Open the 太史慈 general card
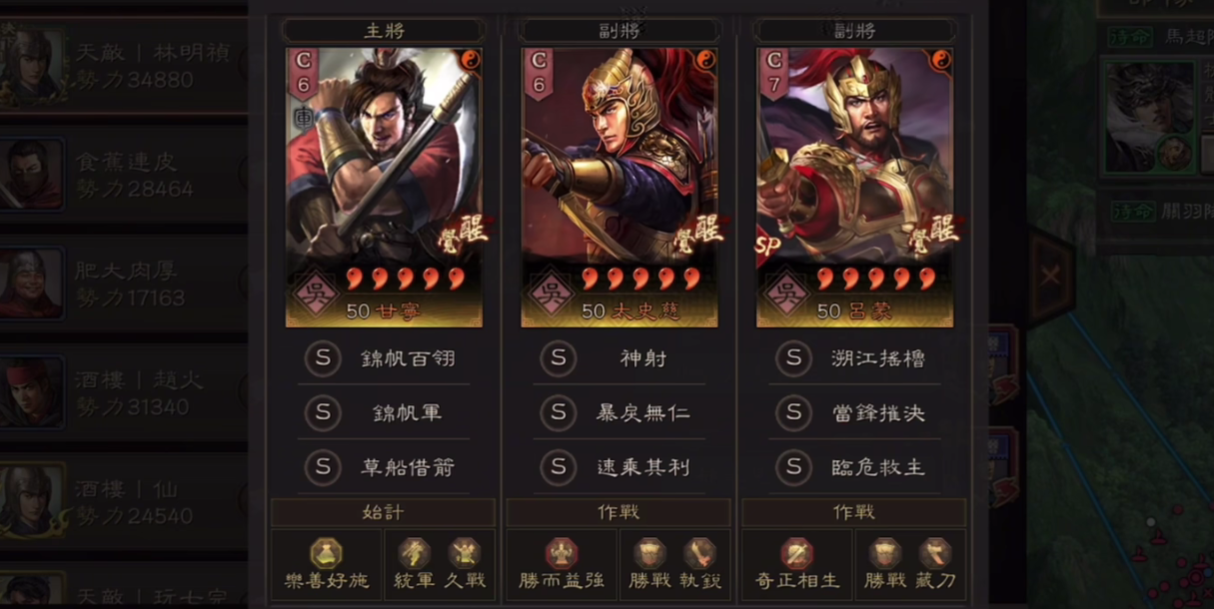This screenshot has height=609, width=1214. [x=619, y=187]
